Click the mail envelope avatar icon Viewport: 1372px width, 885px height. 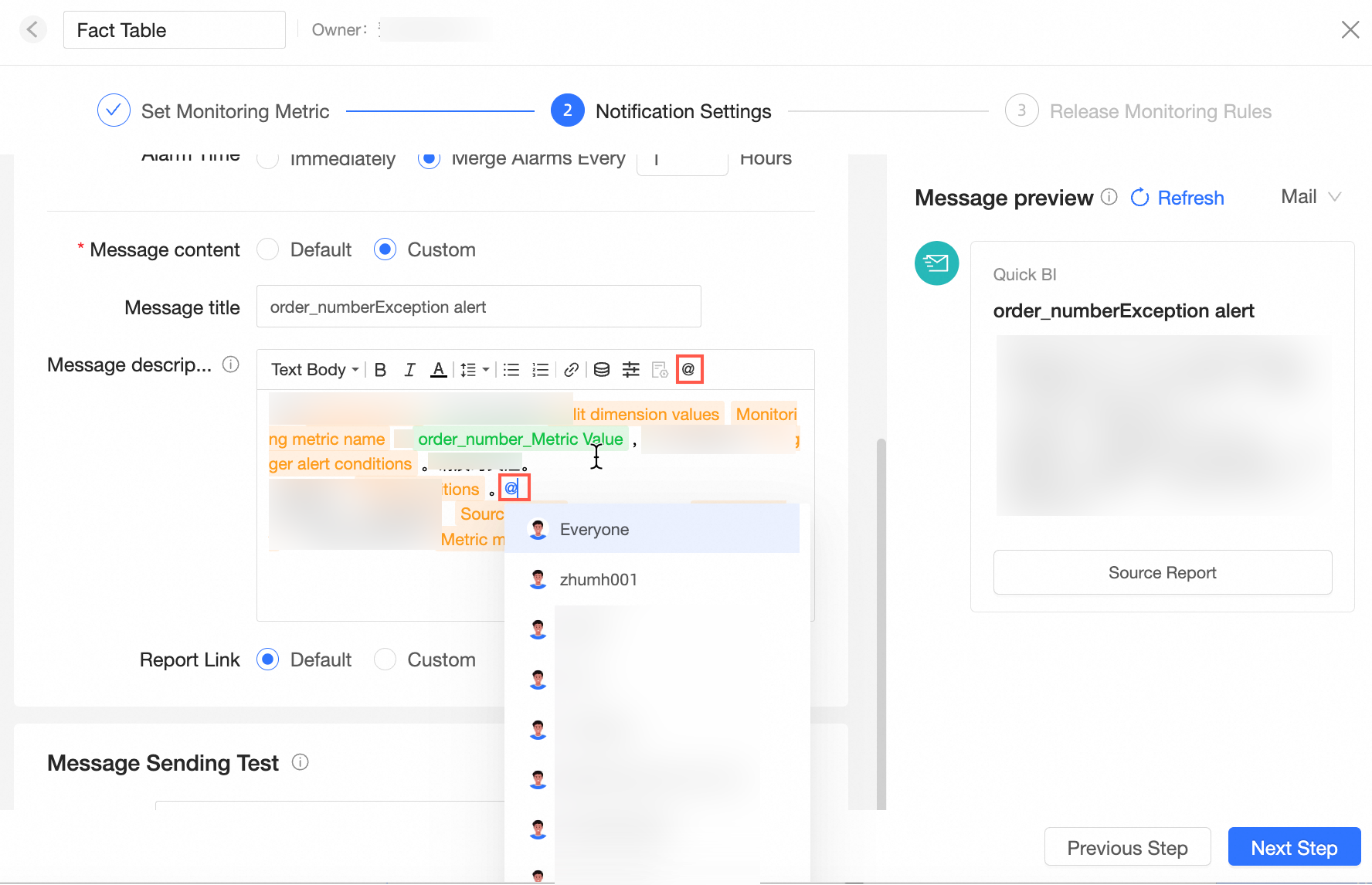click(x=937, y=263)
